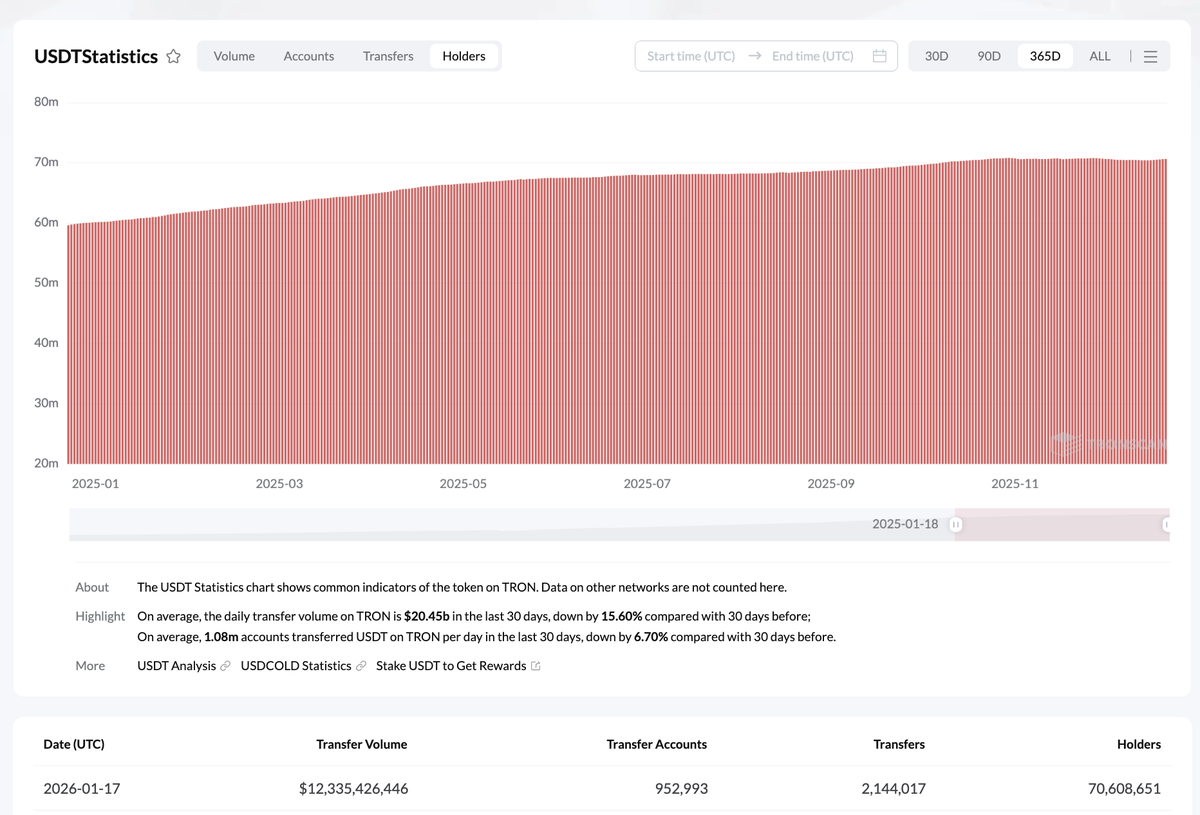The image size is (1200, 815).
Task: Click the End time (UTC) field
Action: 812,56
